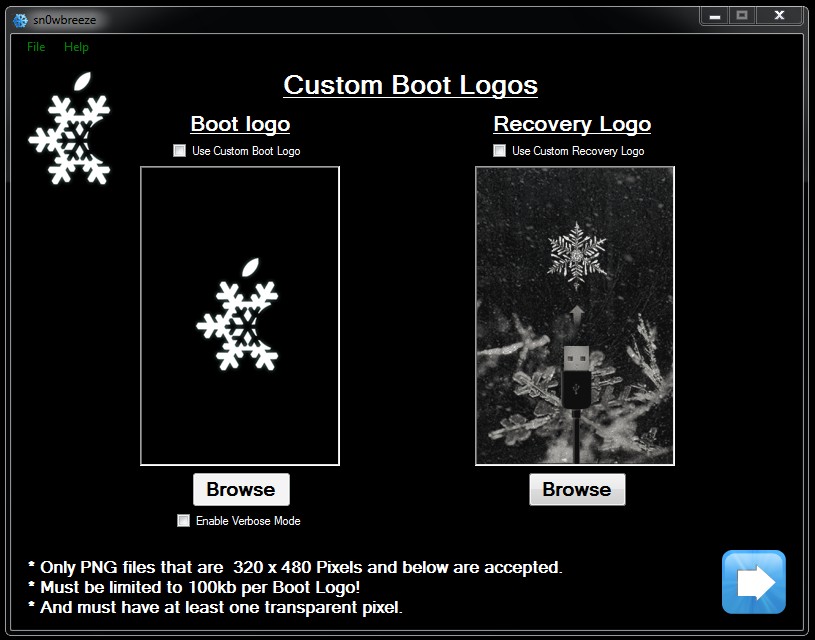Minimize the sn0wbreeze window
The width and height of the screenshot is (815, 640).
(x=713, y=15)
